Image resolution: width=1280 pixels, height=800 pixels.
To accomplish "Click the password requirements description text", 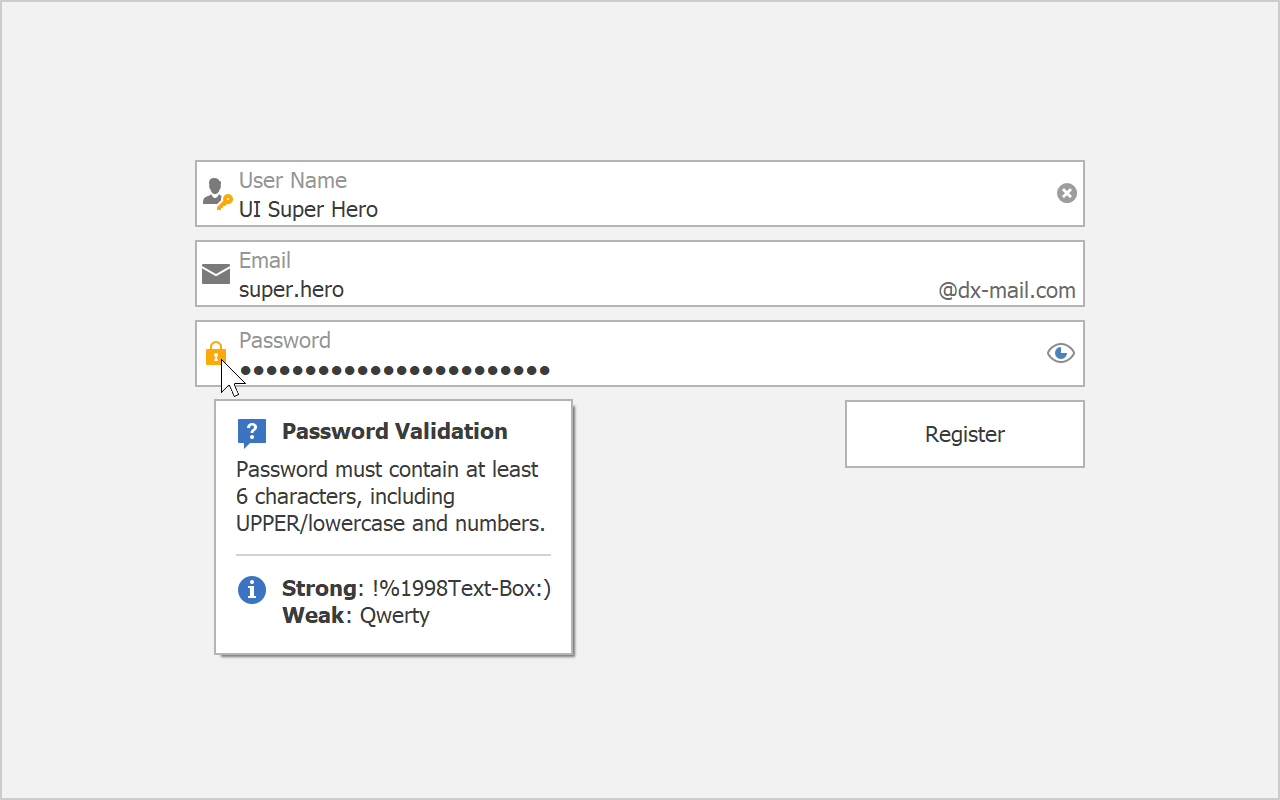I will tap(390, 497).
